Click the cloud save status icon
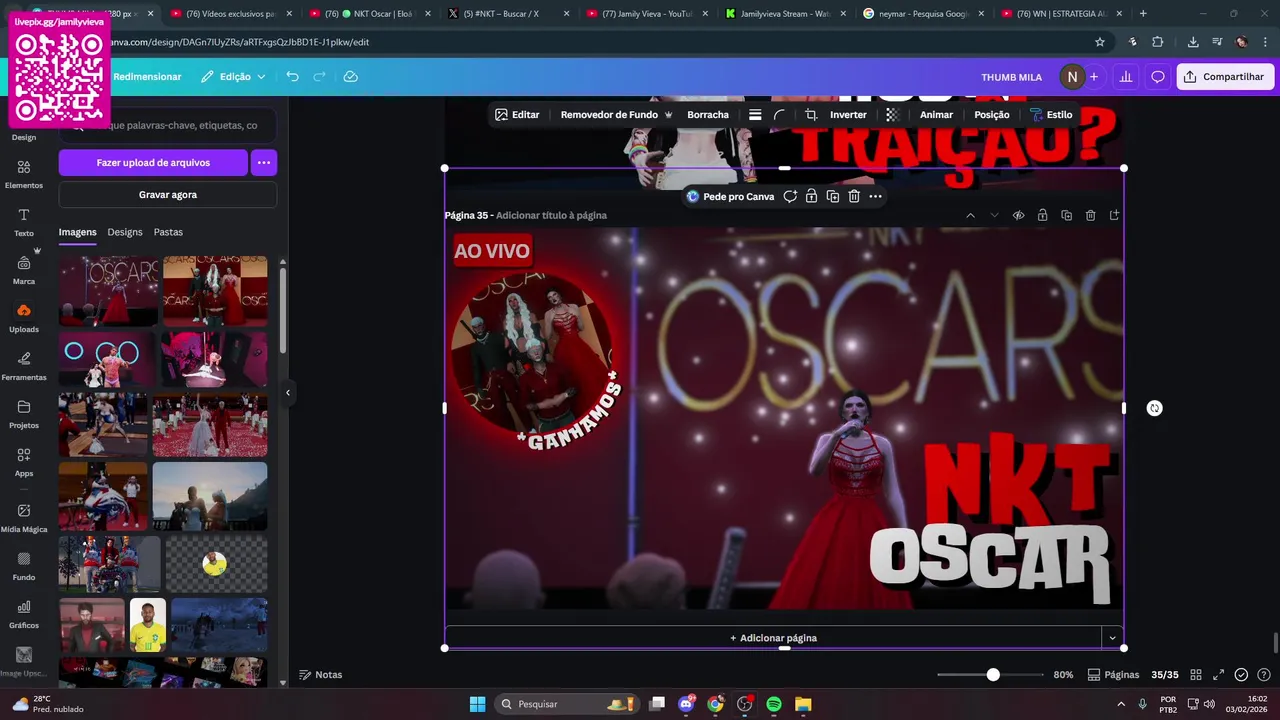The width and height of the screenshot is (1280, 720). 350,76
